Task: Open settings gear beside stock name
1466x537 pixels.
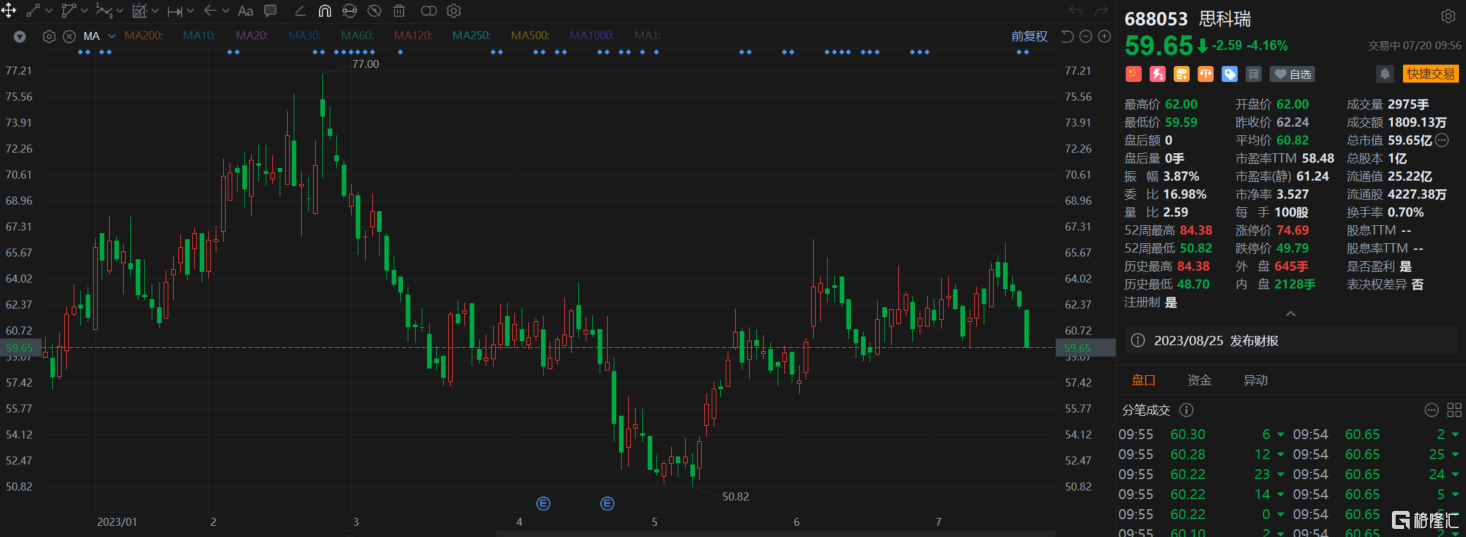Action: coord(1448,17)
